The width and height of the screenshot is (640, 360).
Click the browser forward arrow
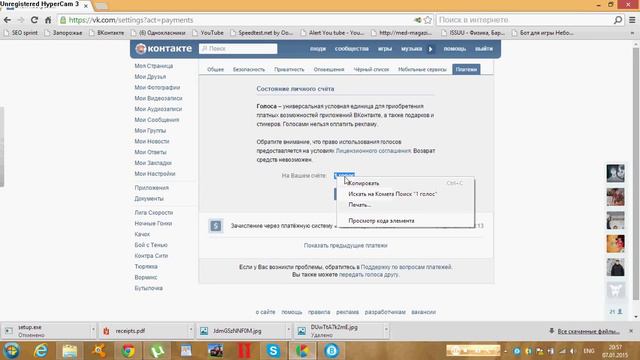point(20,20)
